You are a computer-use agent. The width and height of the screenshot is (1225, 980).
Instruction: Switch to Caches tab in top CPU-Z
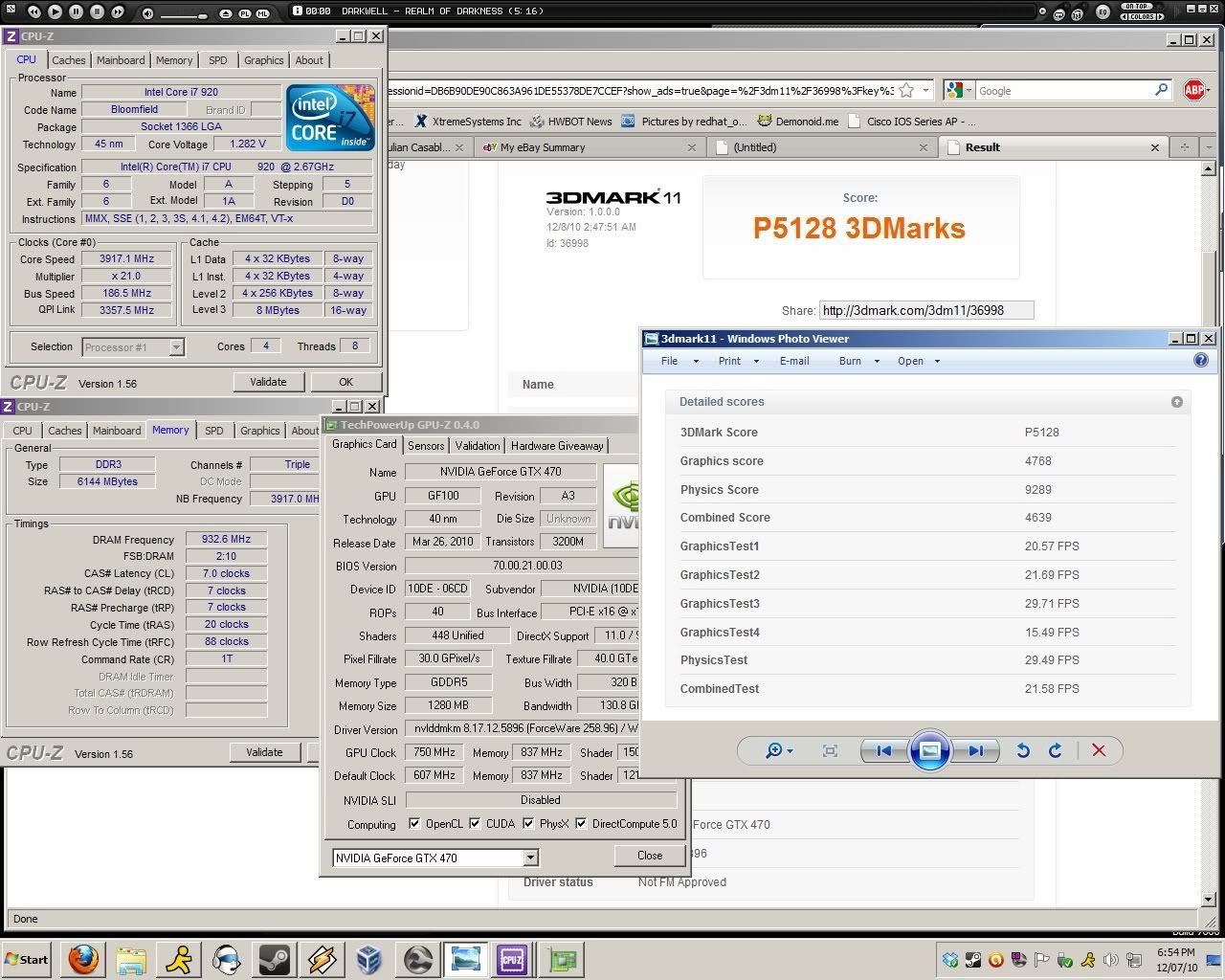click(x=69, y=60)
